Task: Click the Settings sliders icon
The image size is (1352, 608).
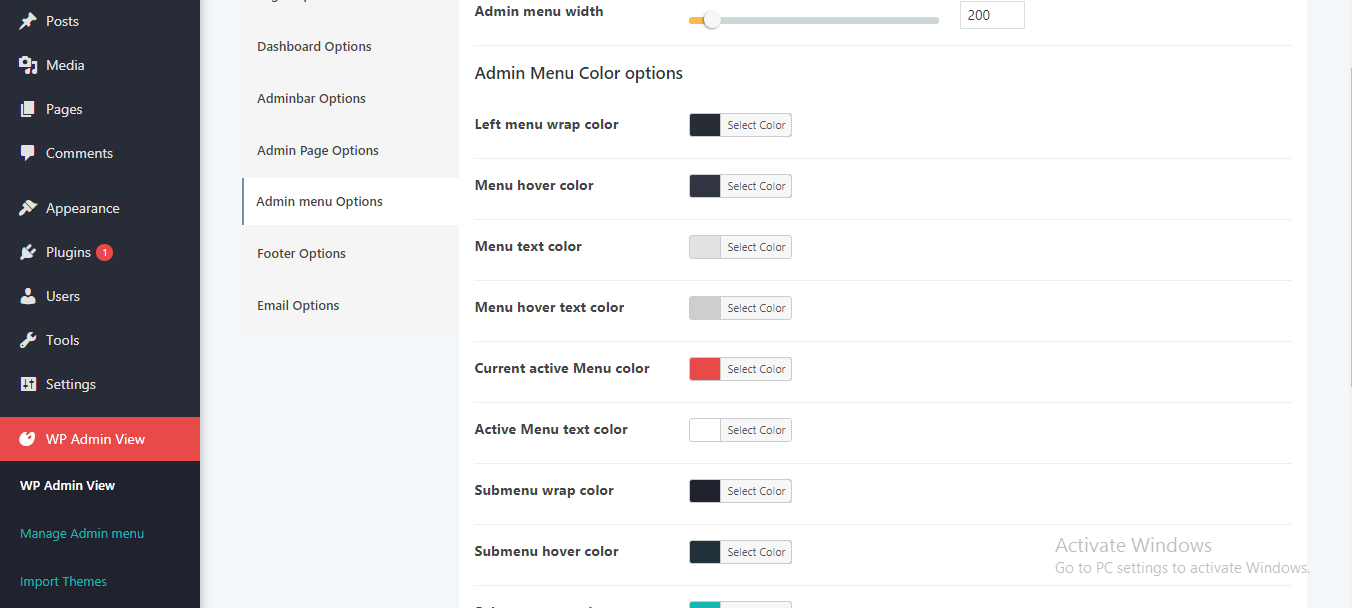Action: point(28,384)
